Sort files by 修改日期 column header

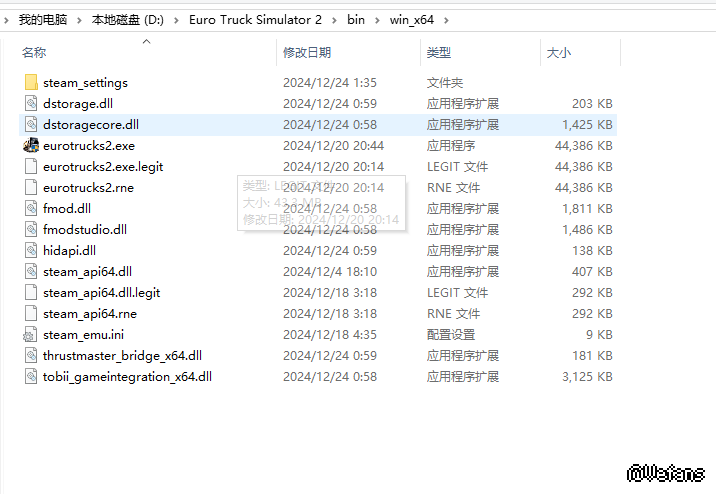coord(307,53)
